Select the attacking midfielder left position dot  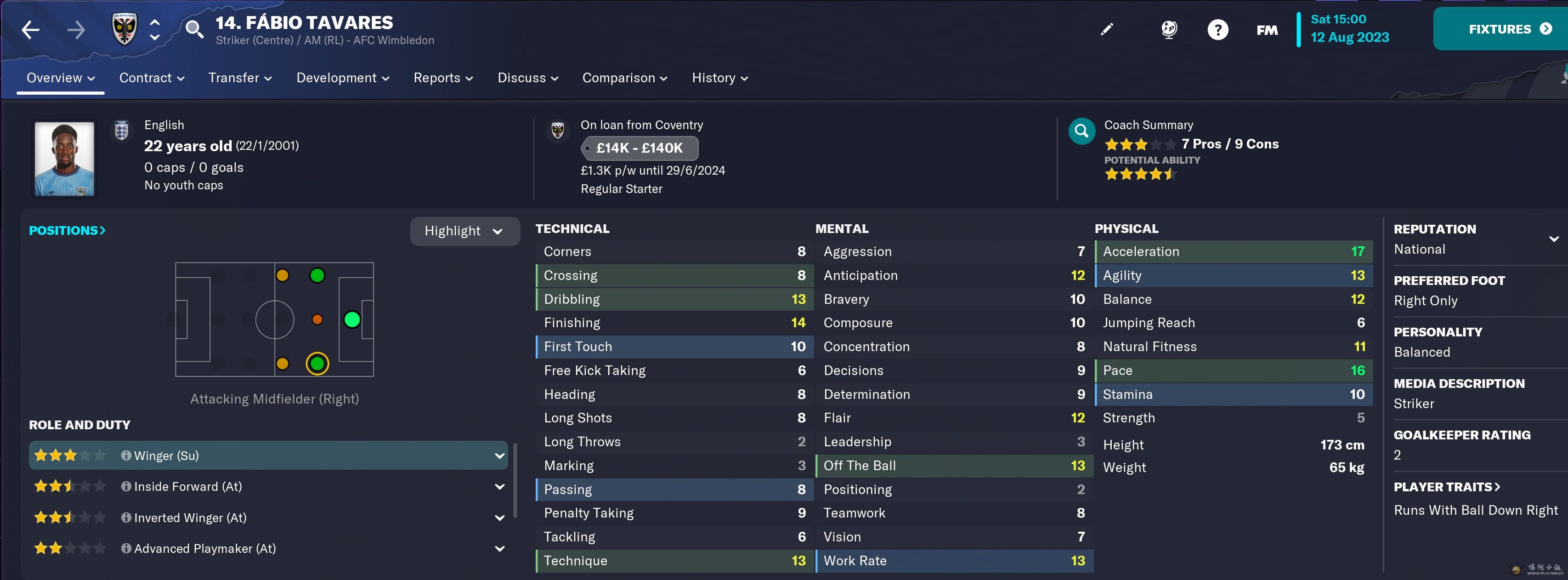click(317, 276)
